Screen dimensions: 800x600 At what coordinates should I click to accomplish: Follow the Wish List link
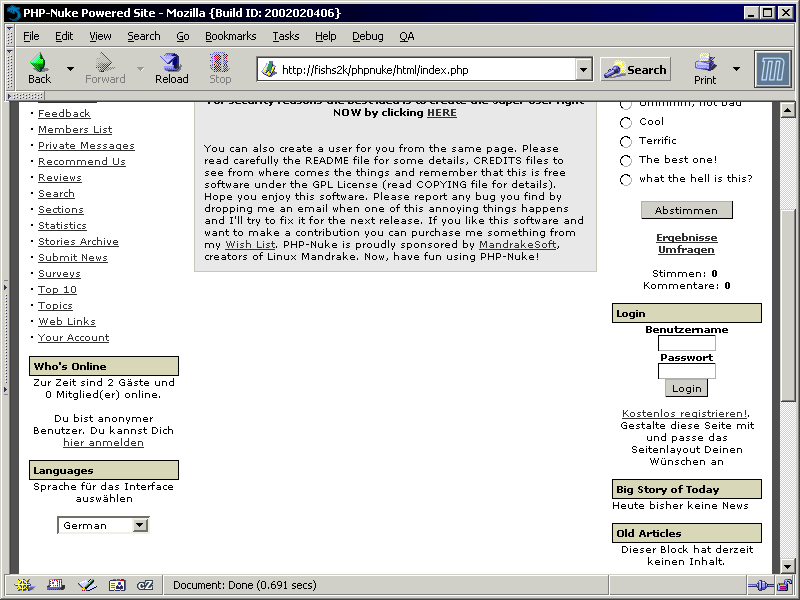250,244
